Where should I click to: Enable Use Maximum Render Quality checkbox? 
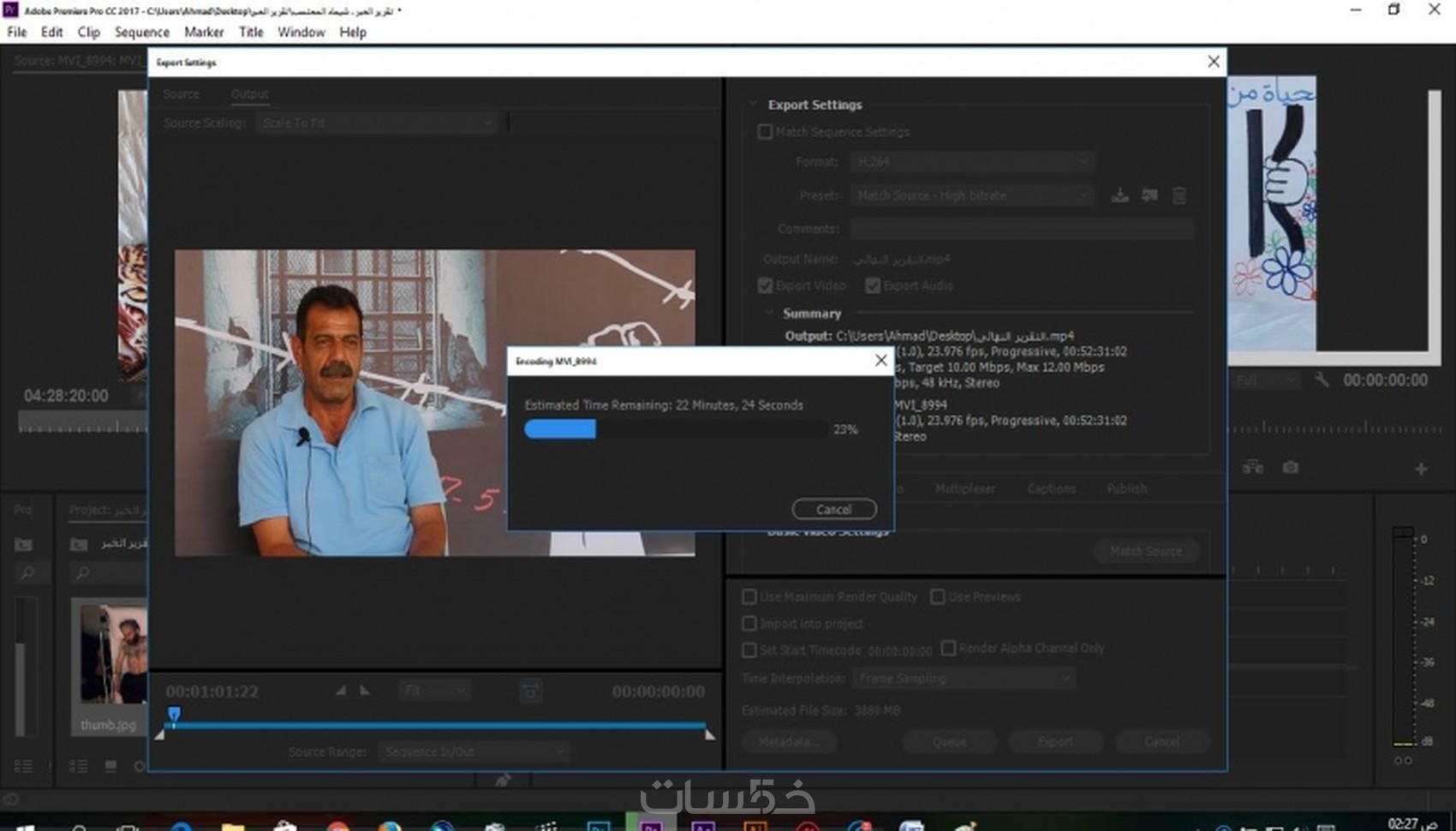[x=749, y=596]
